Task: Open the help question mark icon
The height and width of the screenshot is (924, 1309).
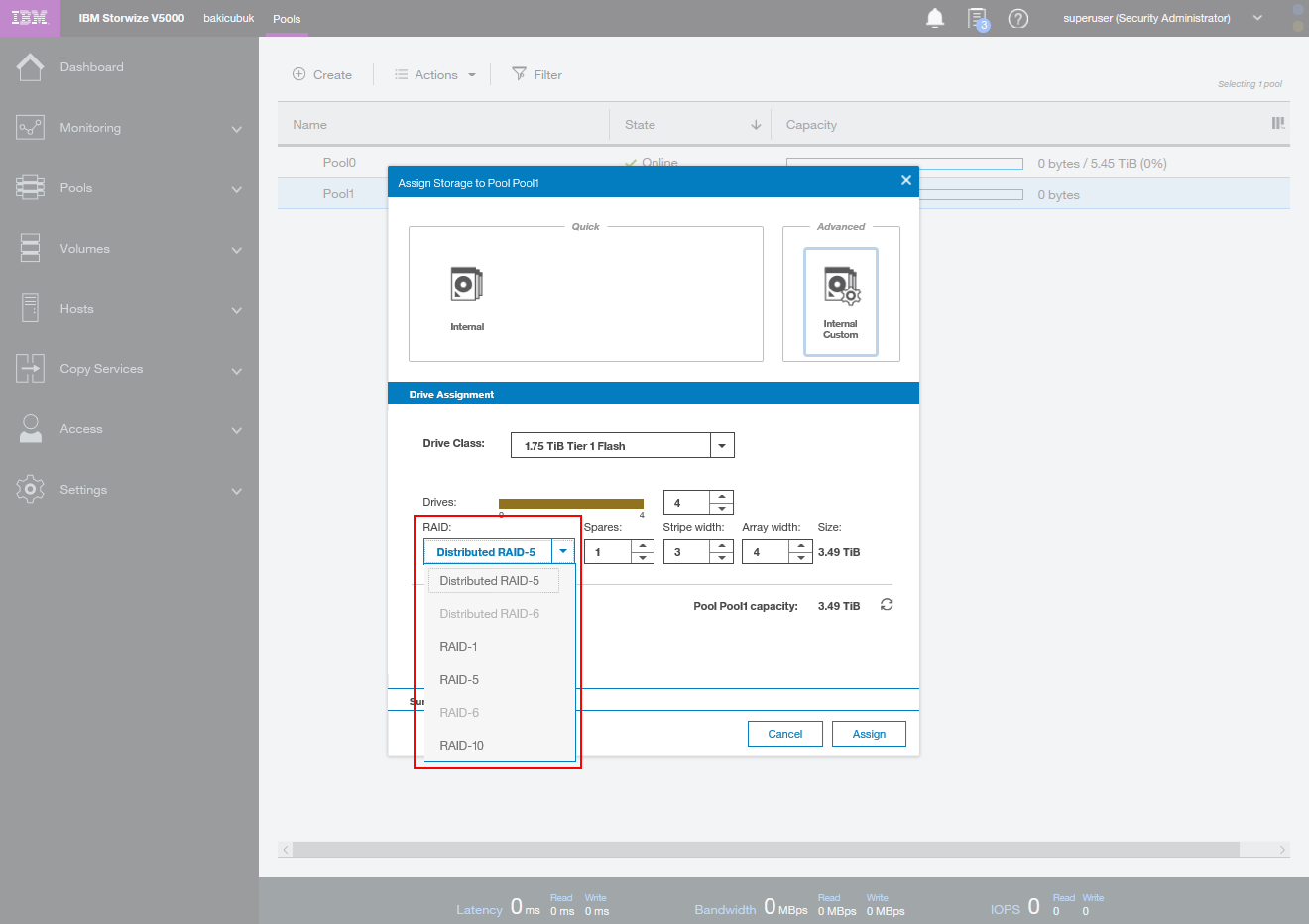Action: (x=1018, y=18)
